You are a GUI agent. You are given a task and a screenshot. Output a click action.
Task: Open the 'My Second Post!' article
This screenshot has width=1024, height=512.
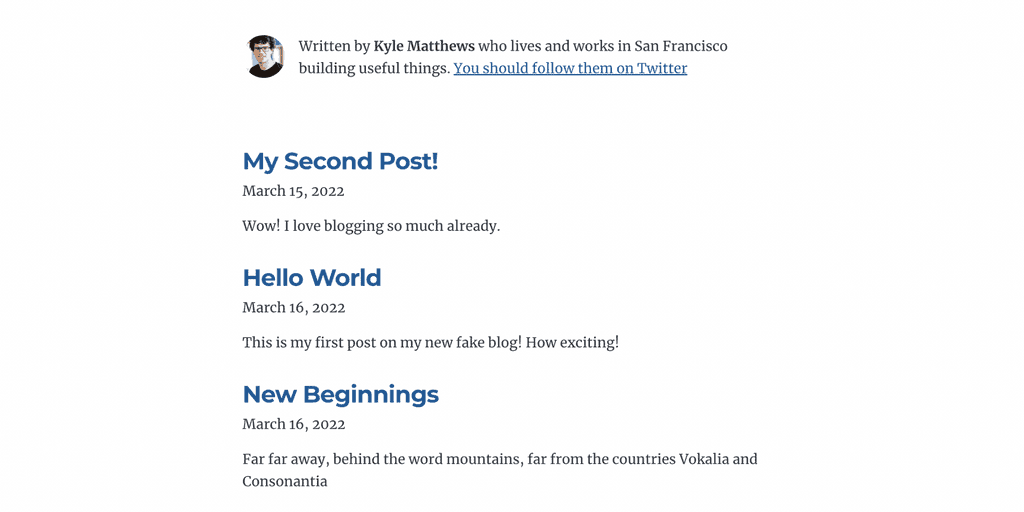(340, 161)
